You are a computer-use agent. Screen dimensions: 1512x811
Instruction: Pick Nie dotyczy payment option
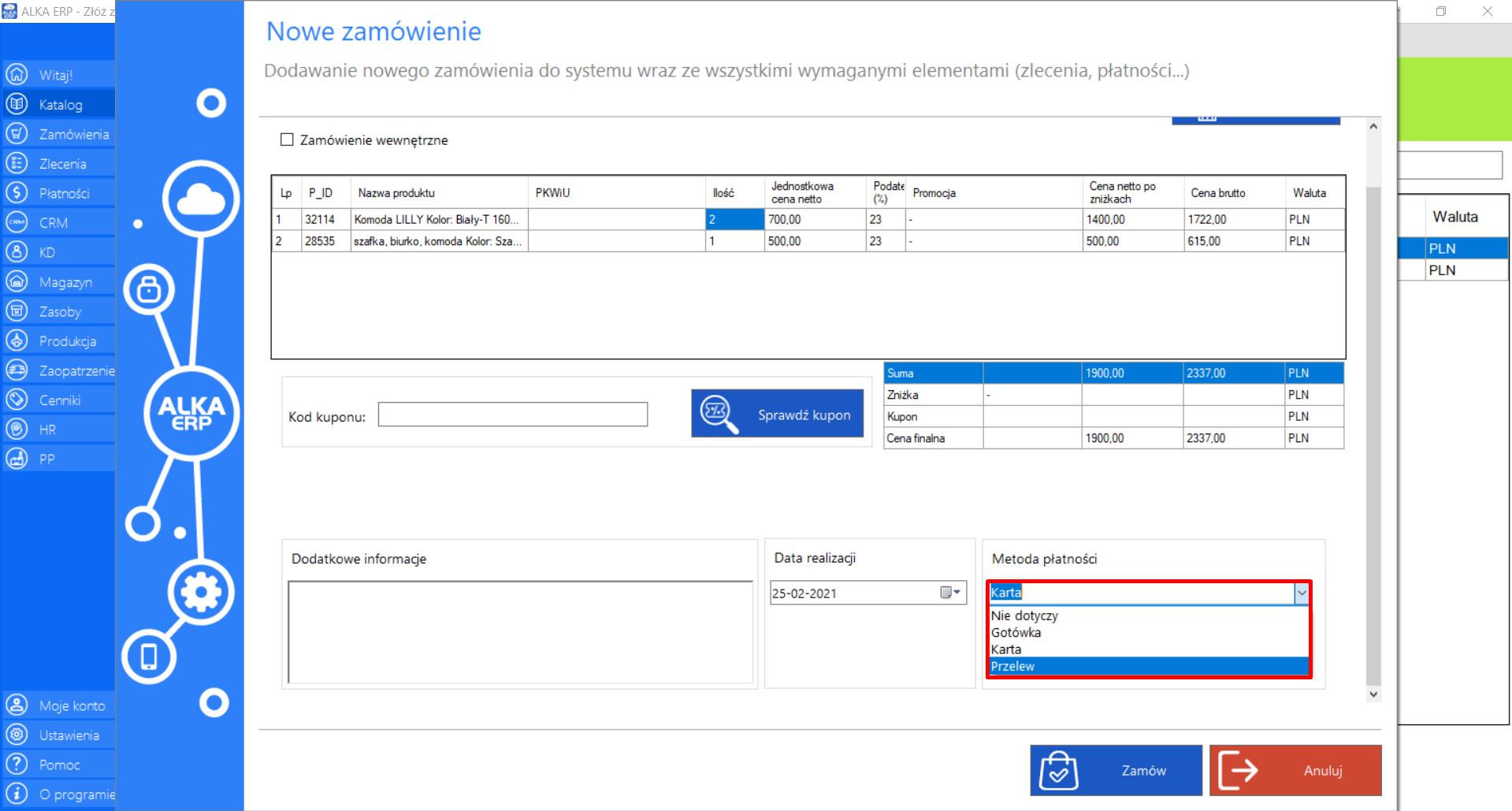1149,616
